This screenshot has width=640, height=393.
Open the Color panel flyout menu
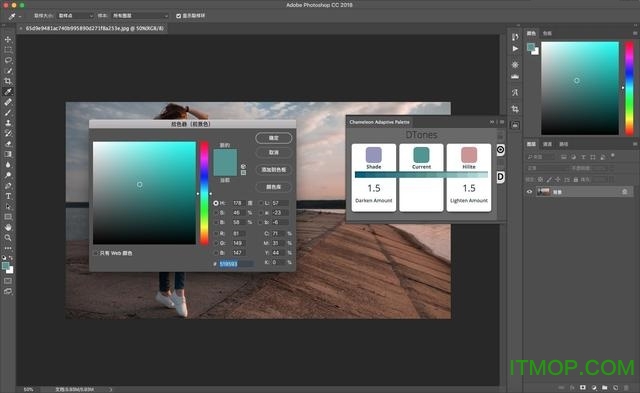pos(635,33)
